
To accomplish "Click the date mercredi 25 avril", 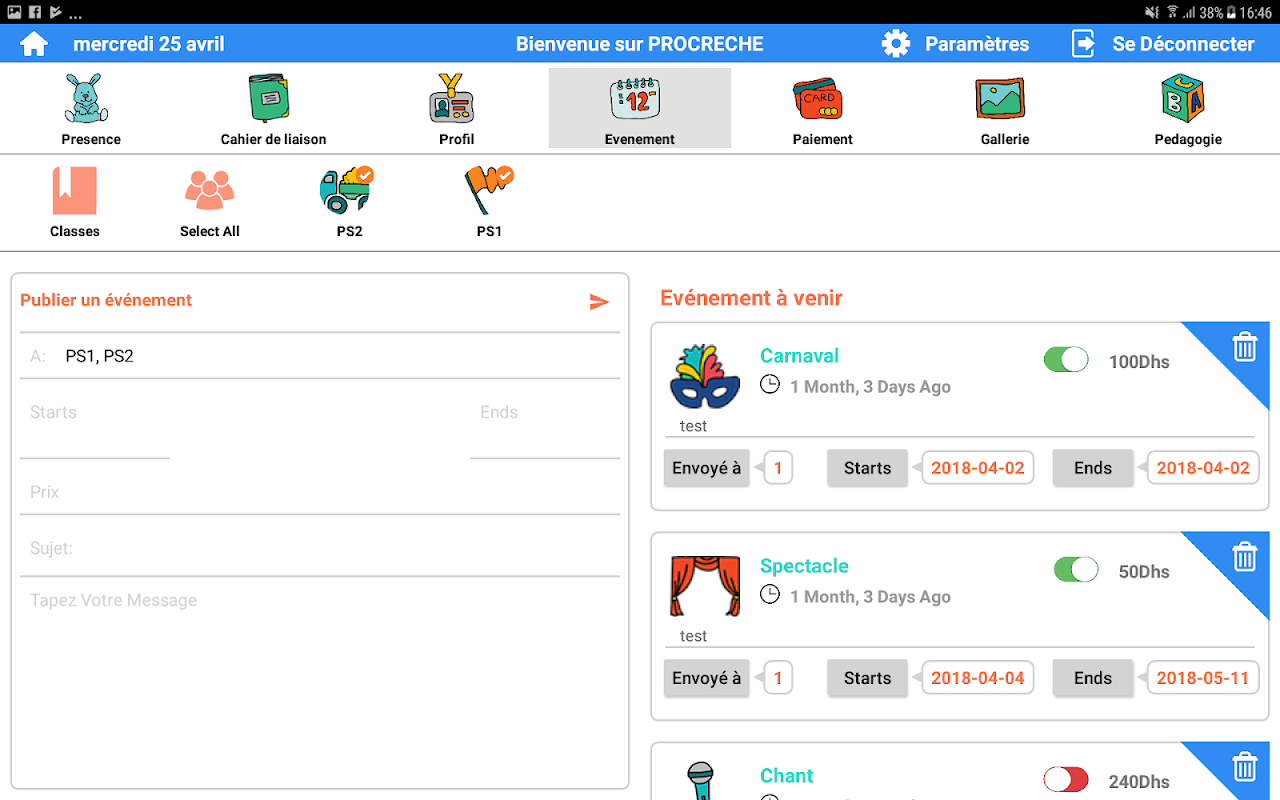I will pos(149,44).
